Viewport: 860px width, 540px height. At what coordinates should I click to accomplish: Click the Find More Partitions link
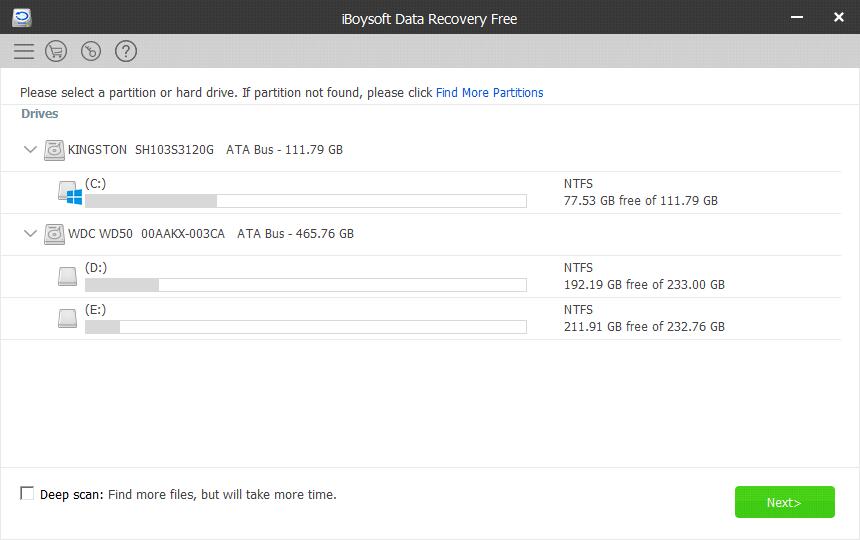point(489,93)
